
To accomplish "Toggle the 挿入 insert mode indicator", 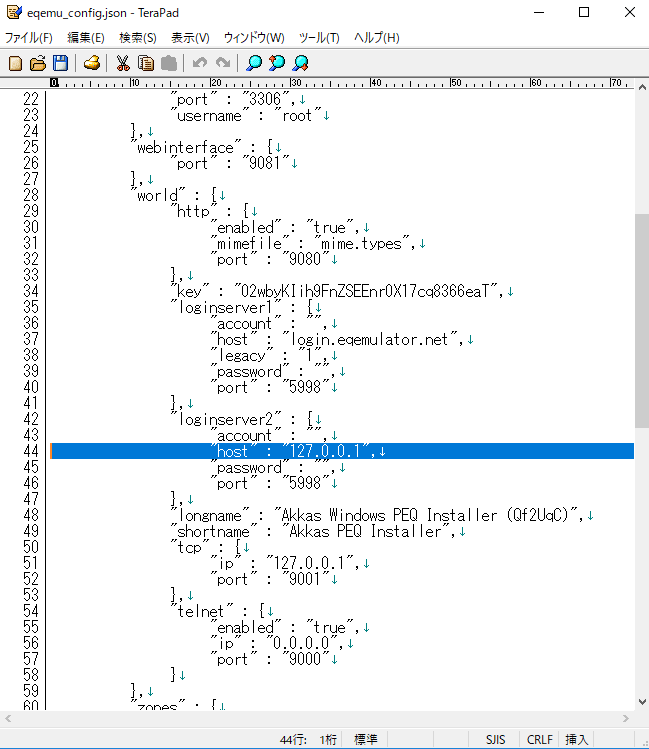I will point(578,740).
